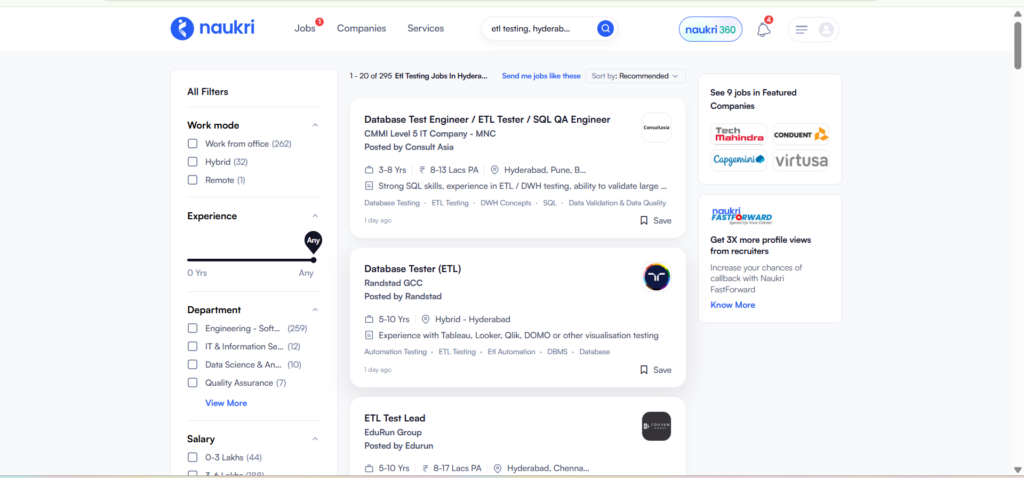This screenshot has width=1024, height=478.
Task: Check Remote work mode filter
Action: click(x=193, y=180)
